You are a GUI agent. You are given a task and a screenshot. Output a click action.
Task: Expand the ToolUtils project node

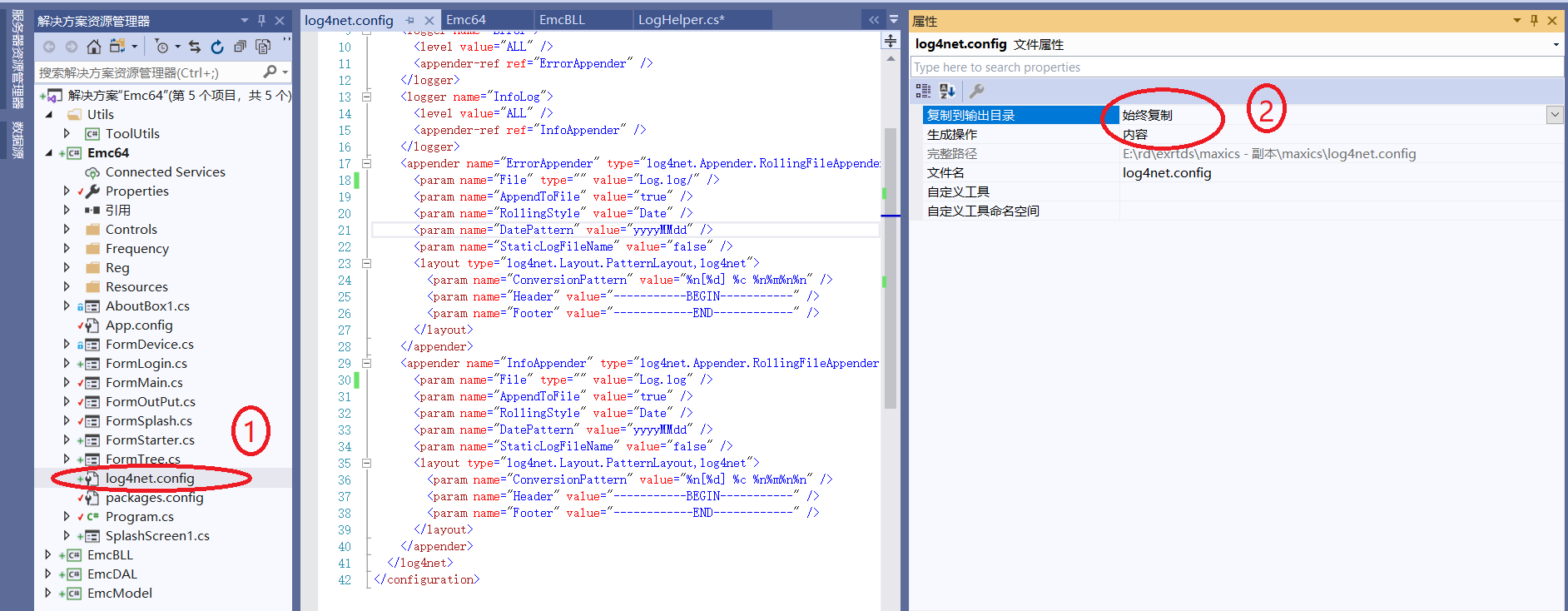pos(67,133)
